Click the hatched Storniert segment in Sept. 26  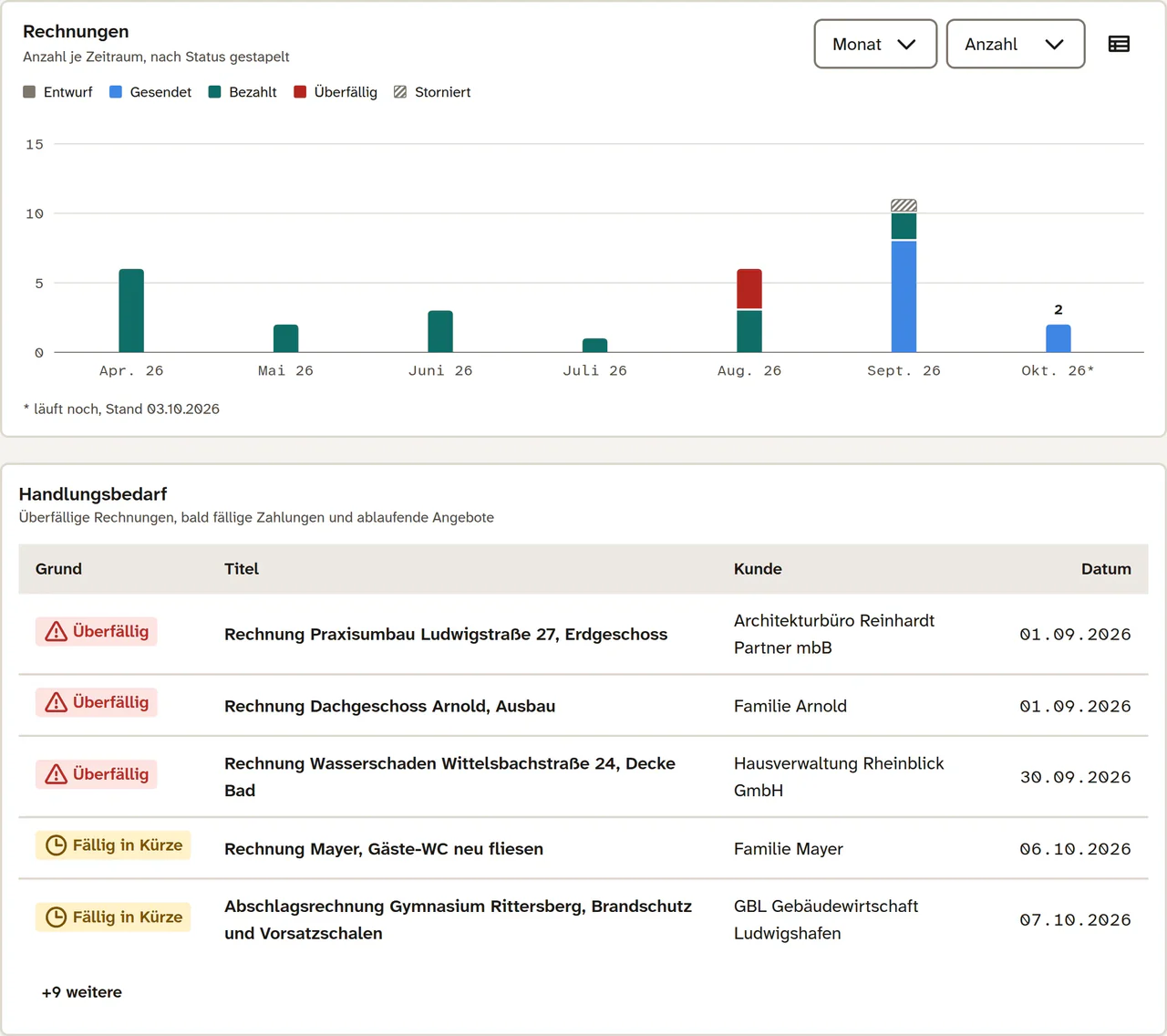(904, 206)
